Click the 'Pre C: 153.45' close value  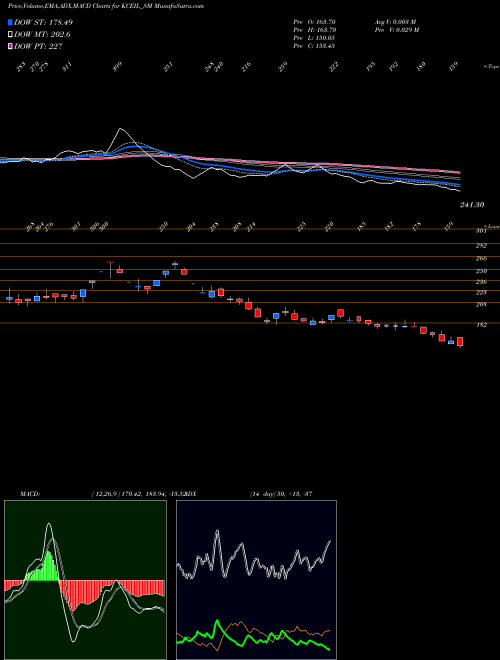314,46
